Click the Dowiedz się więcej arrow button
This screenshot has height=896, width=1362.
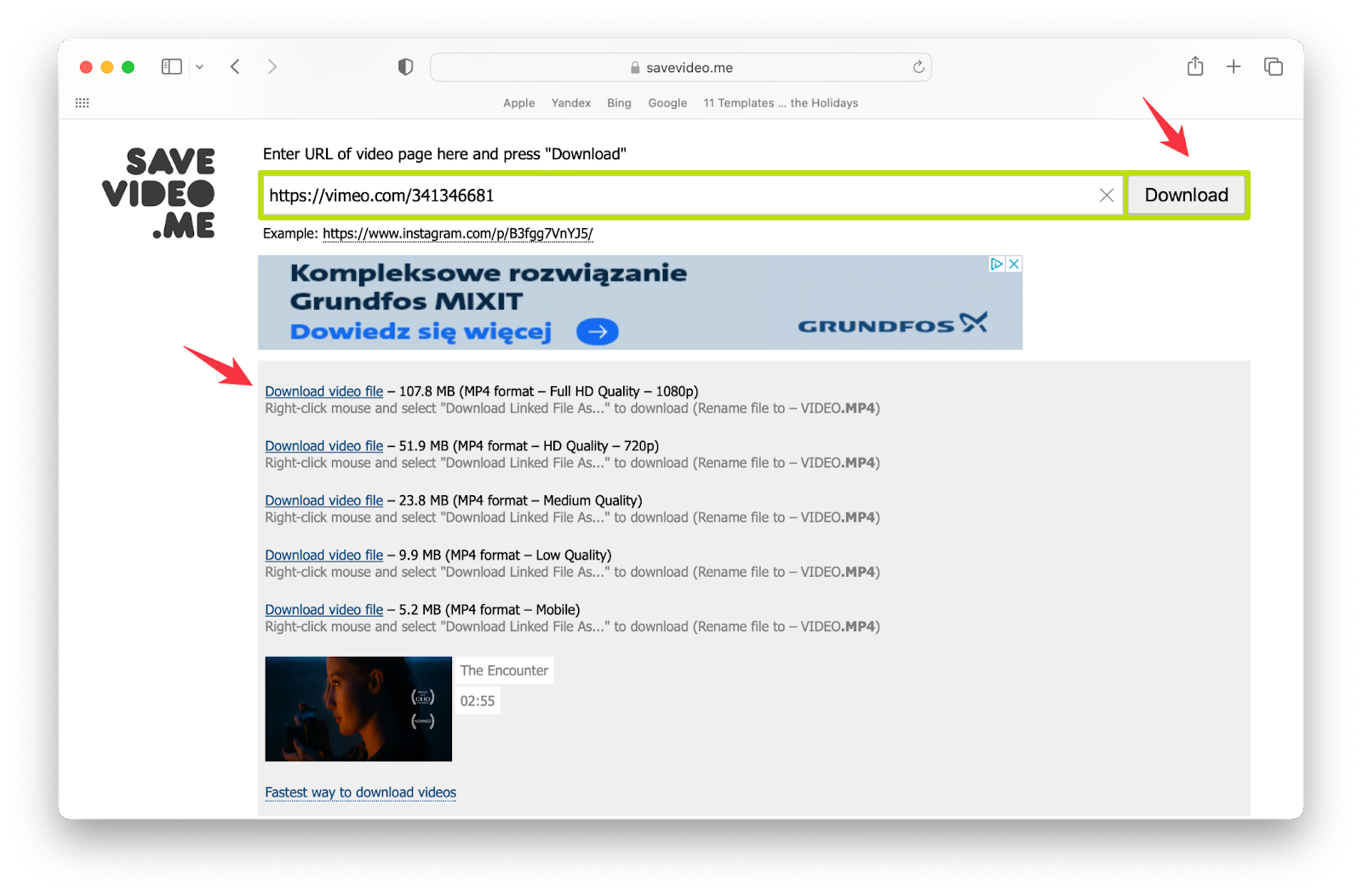point(598,331)
